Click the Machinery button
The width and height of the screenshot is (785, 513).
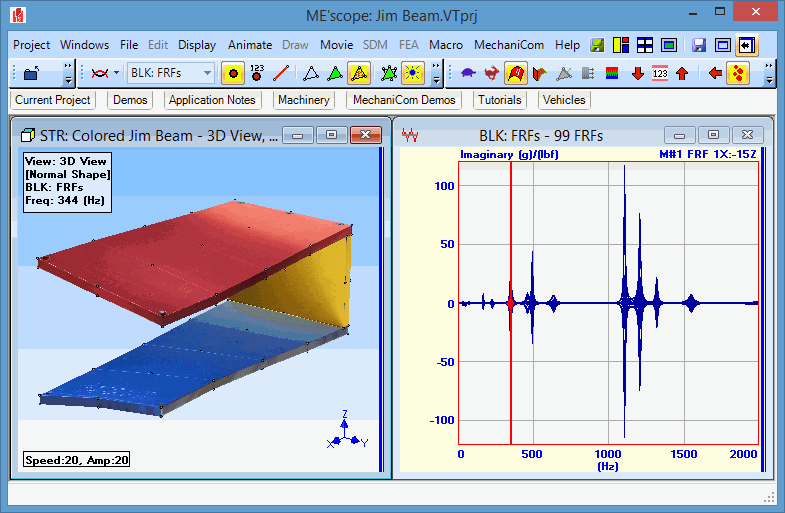click(303, 100)
